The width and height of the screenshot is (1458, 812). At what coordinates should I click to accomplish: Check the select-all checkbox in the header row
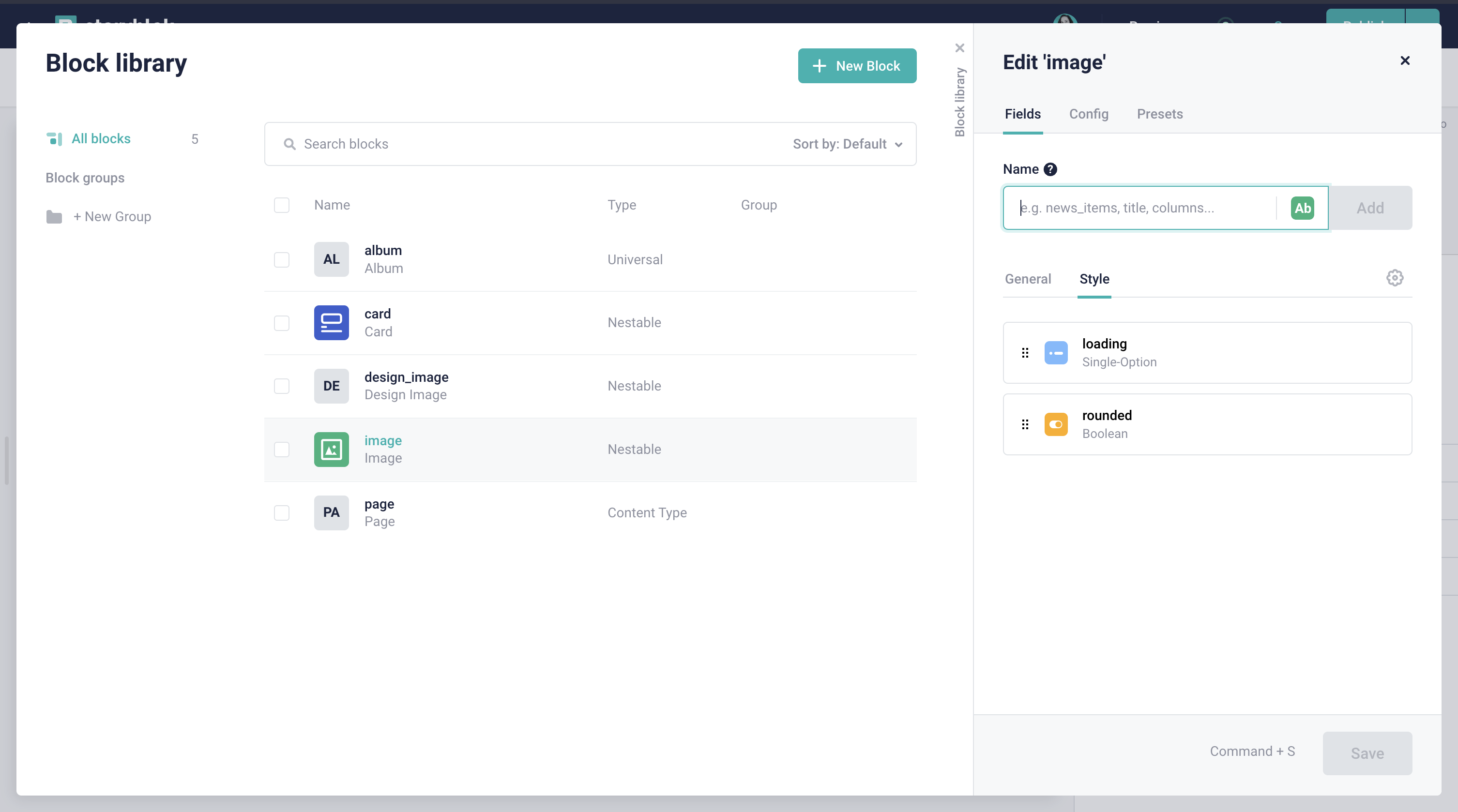pos(282,205)
